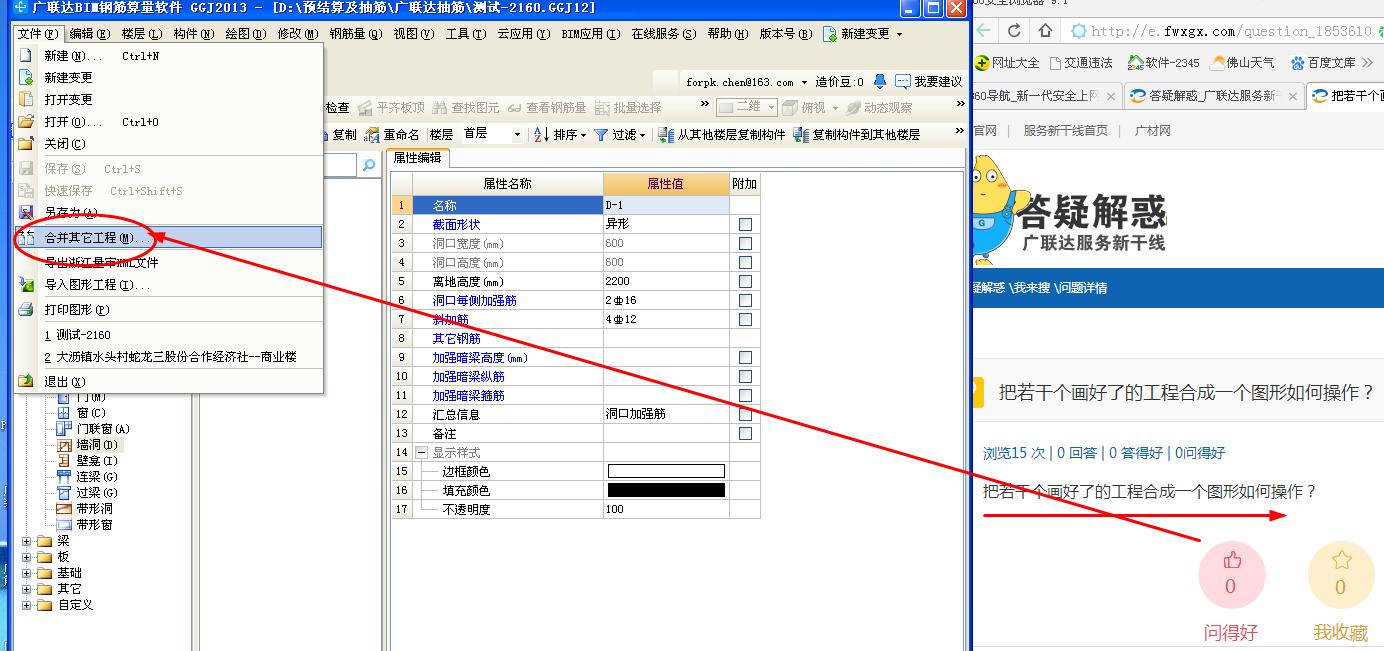Toggle 附加 checkbox for 离地高度 row
The image size is (1384, 651).
click(745, 282)
